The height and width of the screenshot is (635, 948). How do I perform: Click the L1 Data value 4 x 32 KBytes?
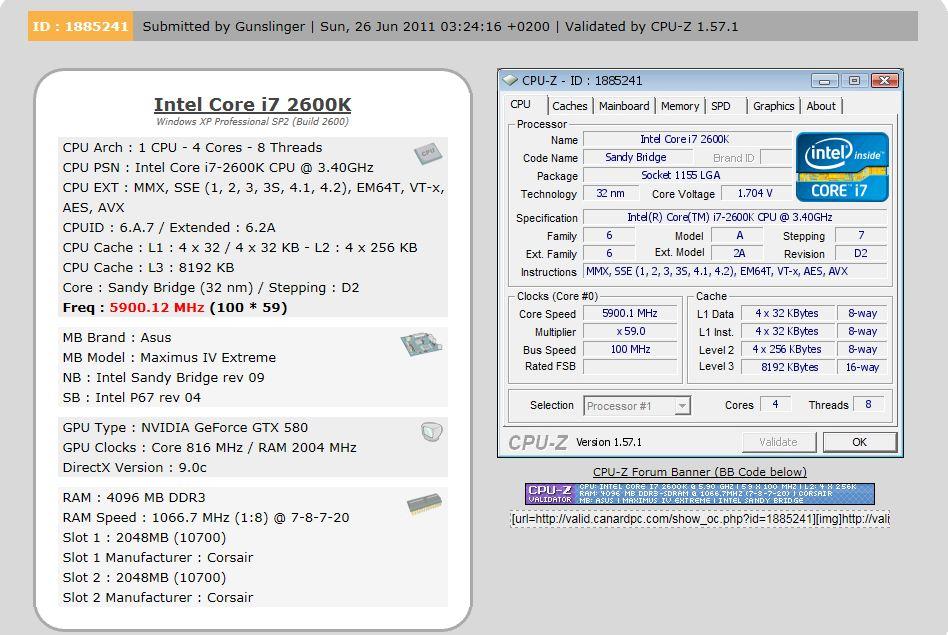787,313
